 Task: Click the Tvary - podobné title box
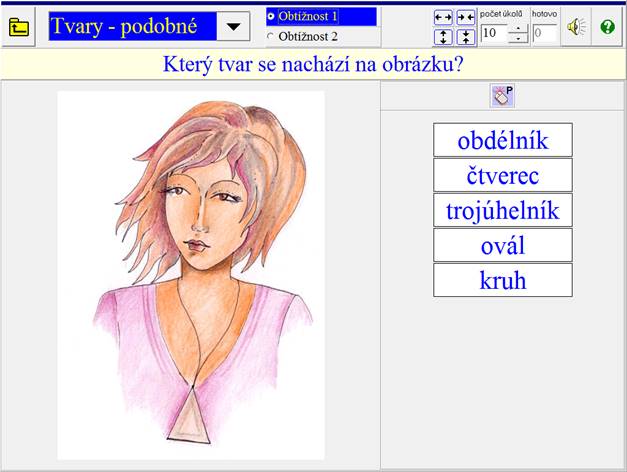click(x=133, y=26)
